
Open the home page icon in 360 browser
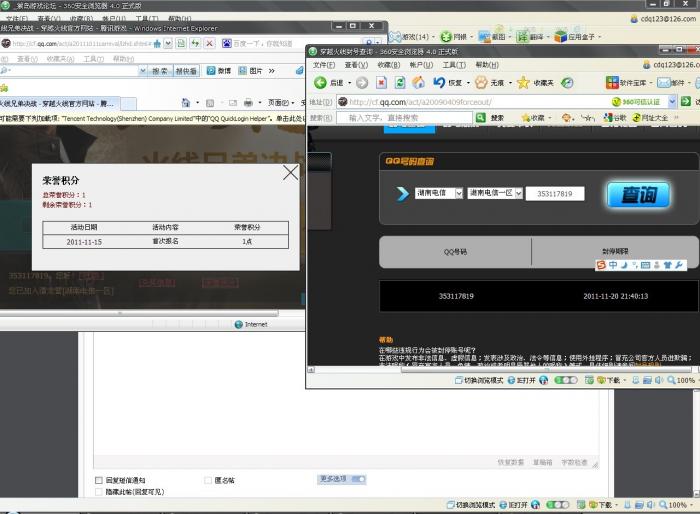418,82
